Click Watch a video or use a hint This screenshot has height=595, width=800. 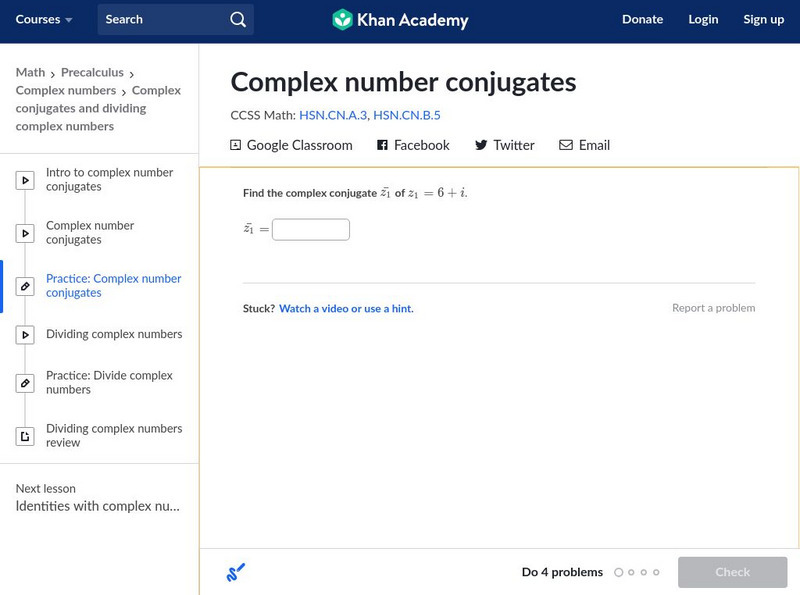coord(346,309)
